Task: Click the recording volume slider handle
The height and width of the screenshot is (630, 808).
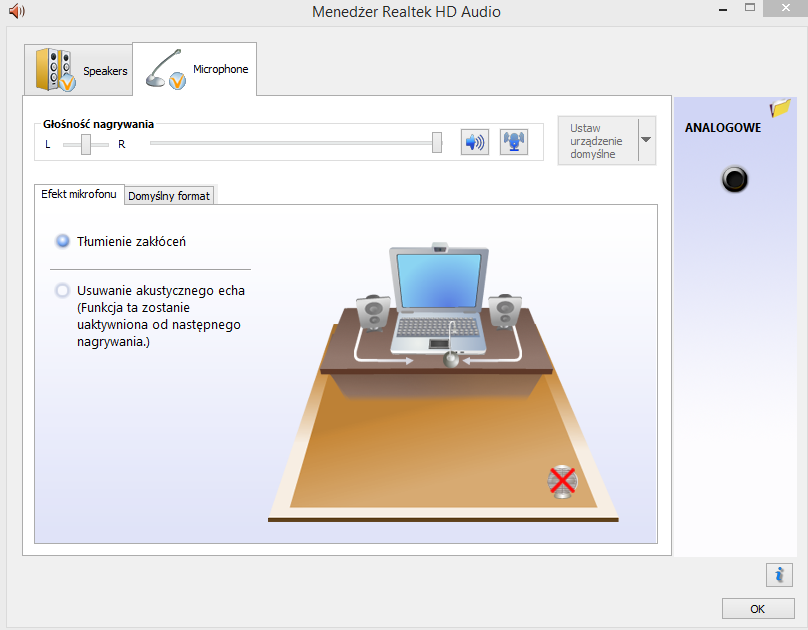Action: (x=437, y=142)
